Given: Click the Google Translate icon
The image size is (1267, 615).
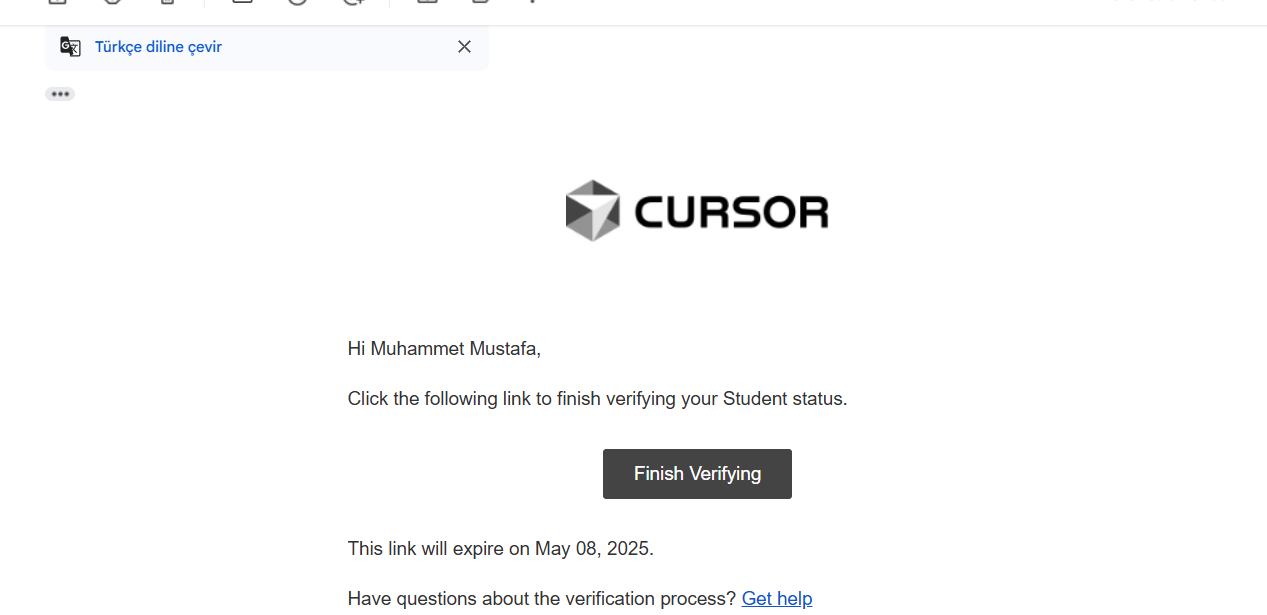Looking at the screenshot, I should click(x=70, y=47).
